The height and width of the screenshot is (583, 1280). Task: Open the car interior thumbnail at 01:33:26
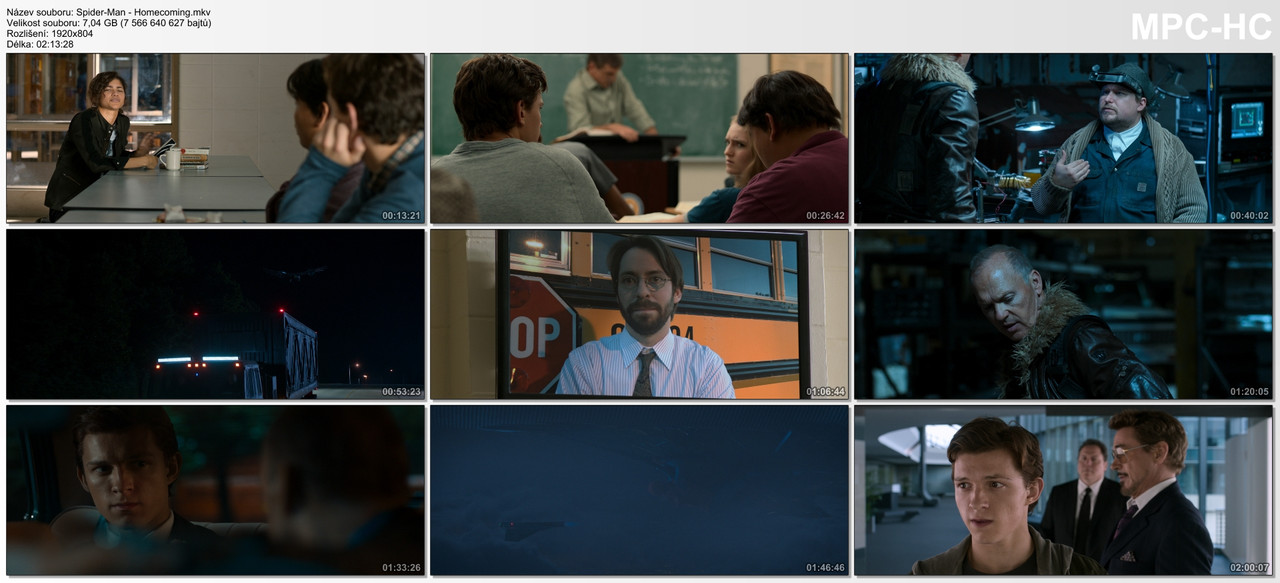(x=215, y=490)
